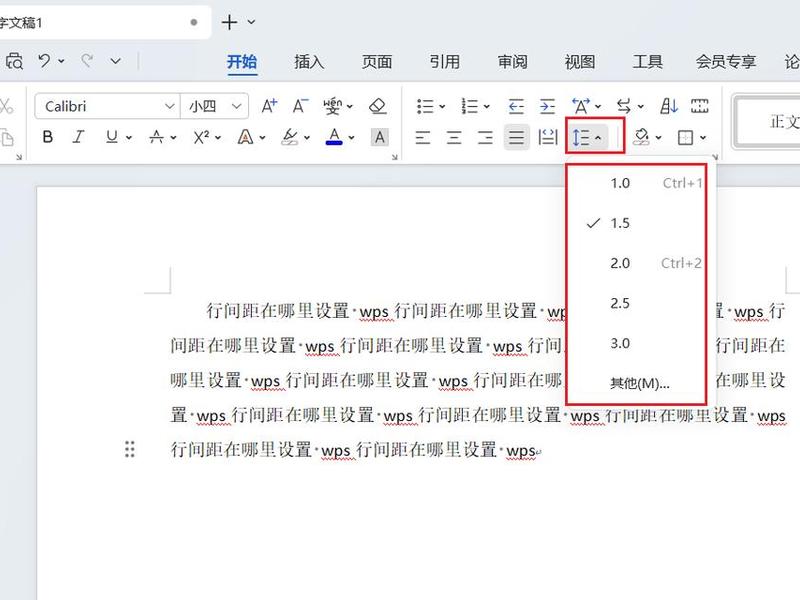This screenshot has height=600, width=800.
Task: Open paragraph shading fill icon
Action: coord(641,137)
